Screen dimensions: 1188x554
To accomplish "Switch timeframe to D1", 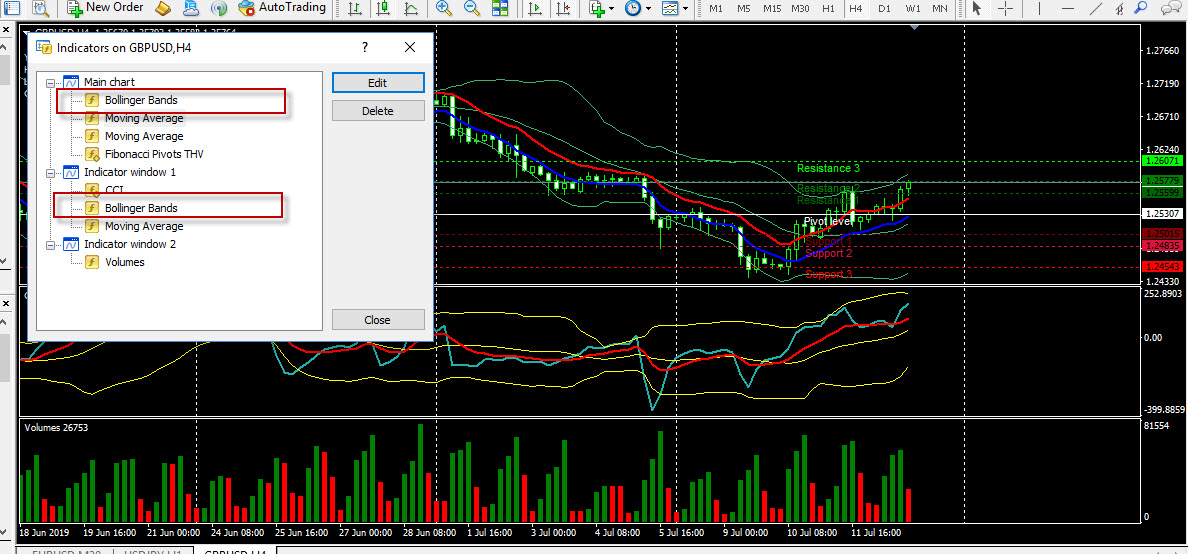I will pyautogui.click(x=884, y=8).
